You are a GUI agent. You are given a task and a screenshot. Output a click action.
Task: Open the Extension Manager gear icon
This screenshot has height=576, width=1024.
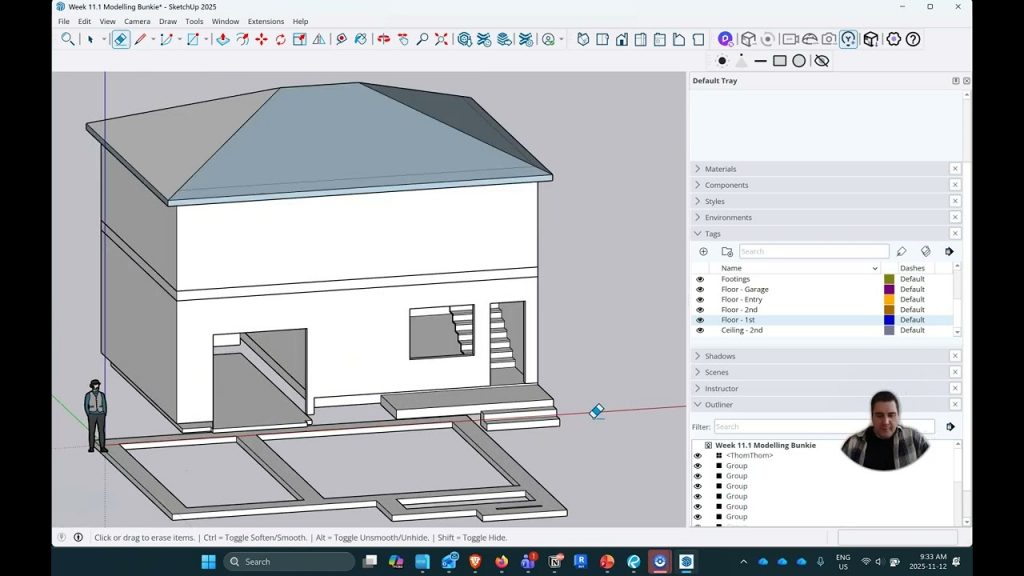893,39
